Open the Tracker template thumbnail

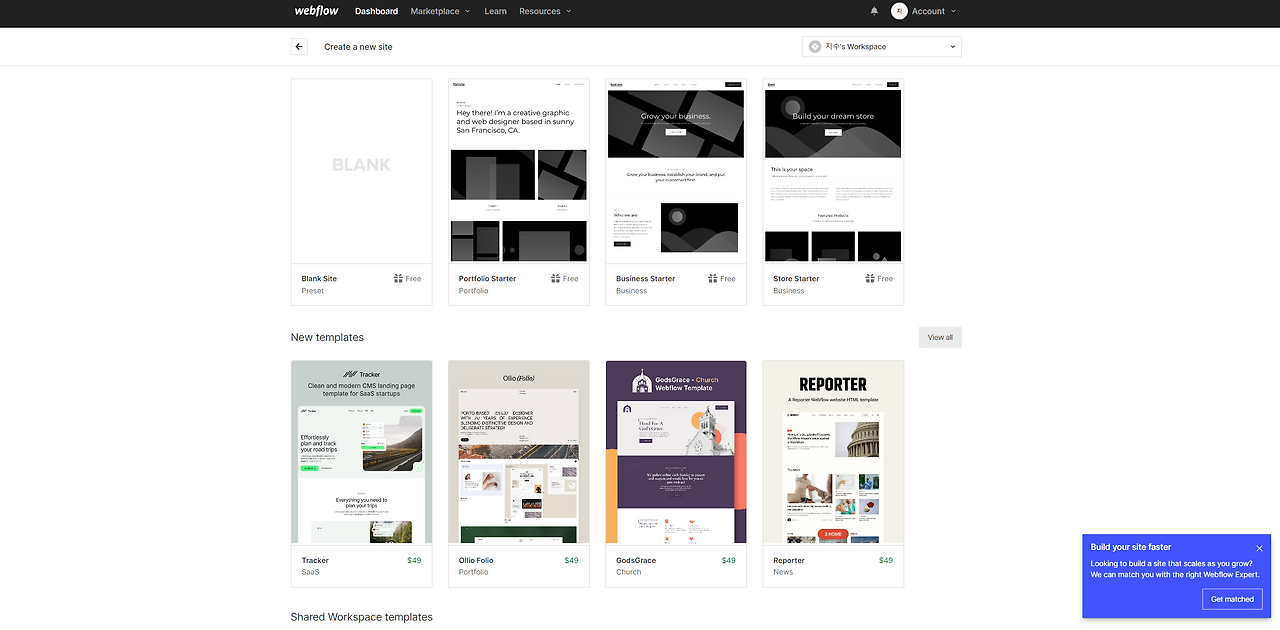coord(361,452)
